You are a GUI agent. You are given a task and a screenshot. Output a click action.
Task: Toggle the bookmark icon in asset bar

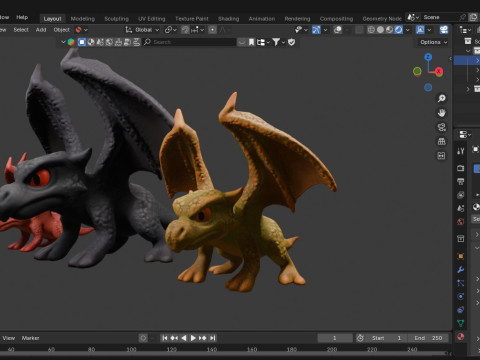pyautogui.click(x=251, y=42)
